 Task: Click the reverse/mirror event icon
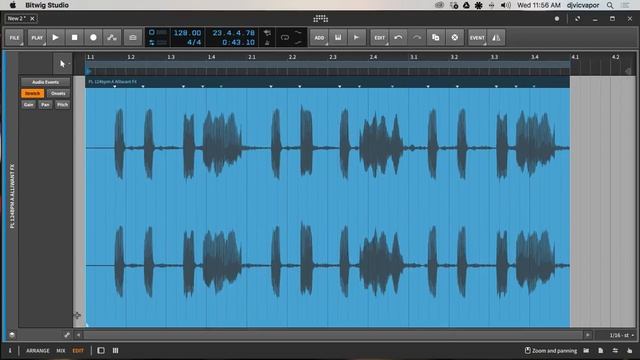tap(496, 38)
